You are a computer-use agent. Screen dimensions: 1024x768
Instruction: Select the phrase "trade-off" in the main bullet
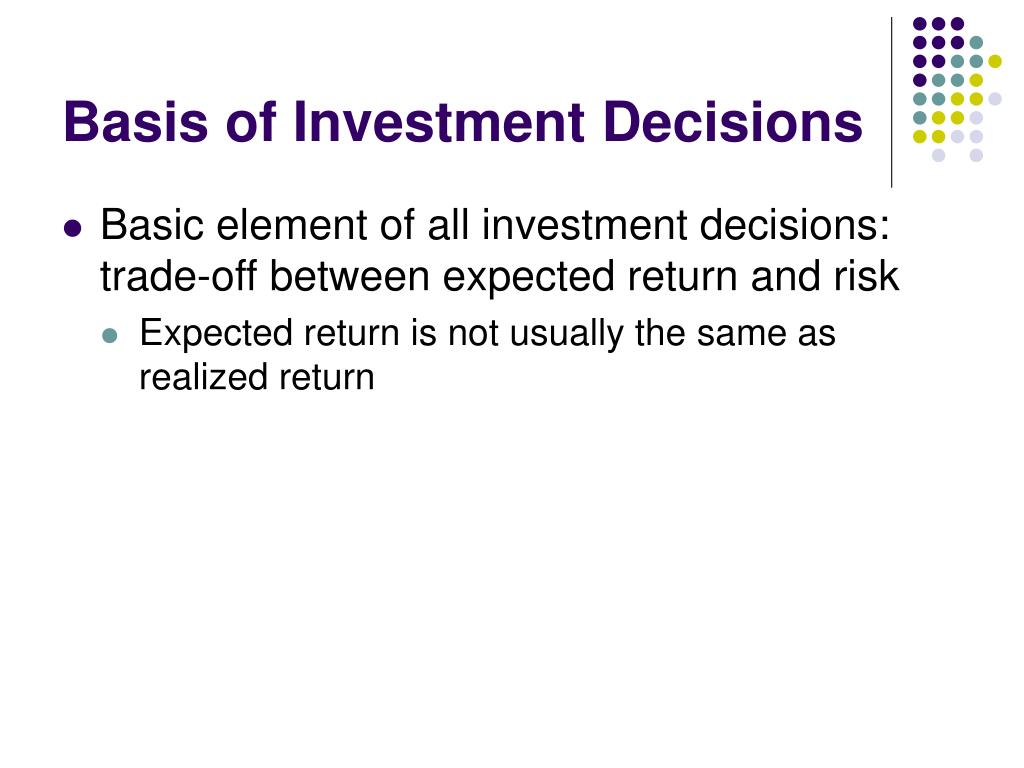click(x=178, y=276)
